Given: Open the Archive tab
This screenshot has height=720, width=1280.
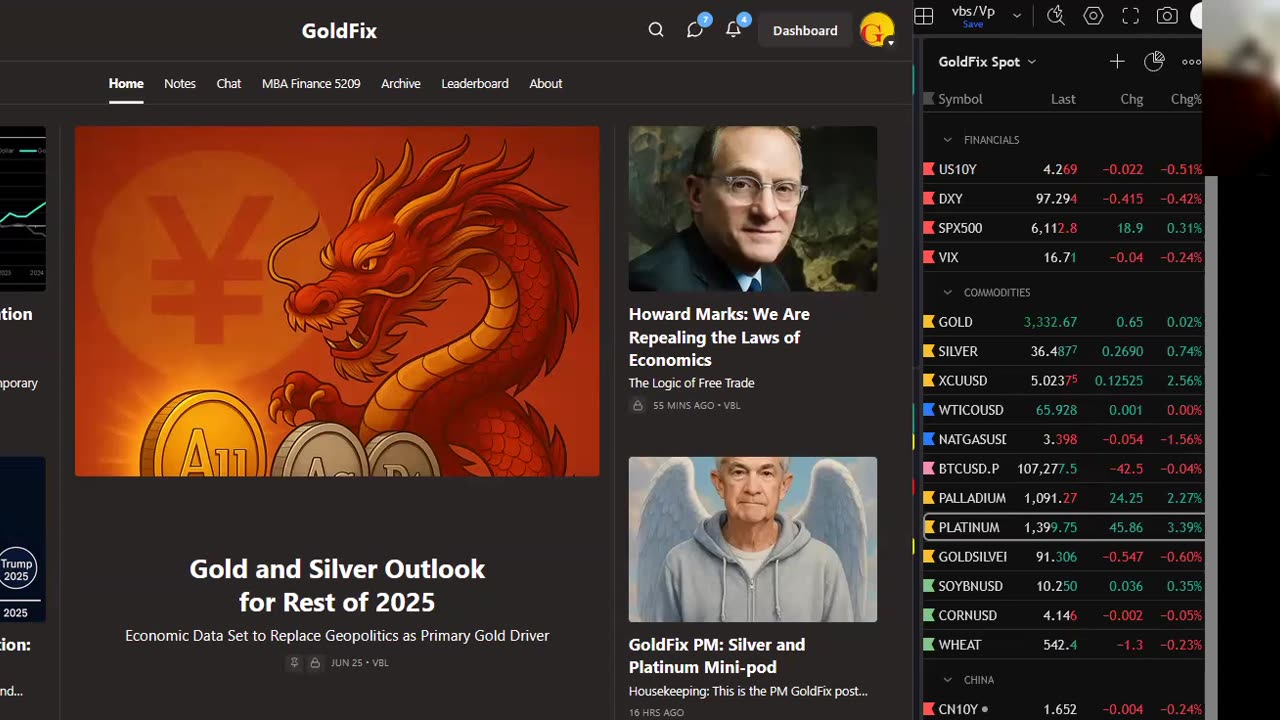Looking at the screenshot, I should click(400, 84).
